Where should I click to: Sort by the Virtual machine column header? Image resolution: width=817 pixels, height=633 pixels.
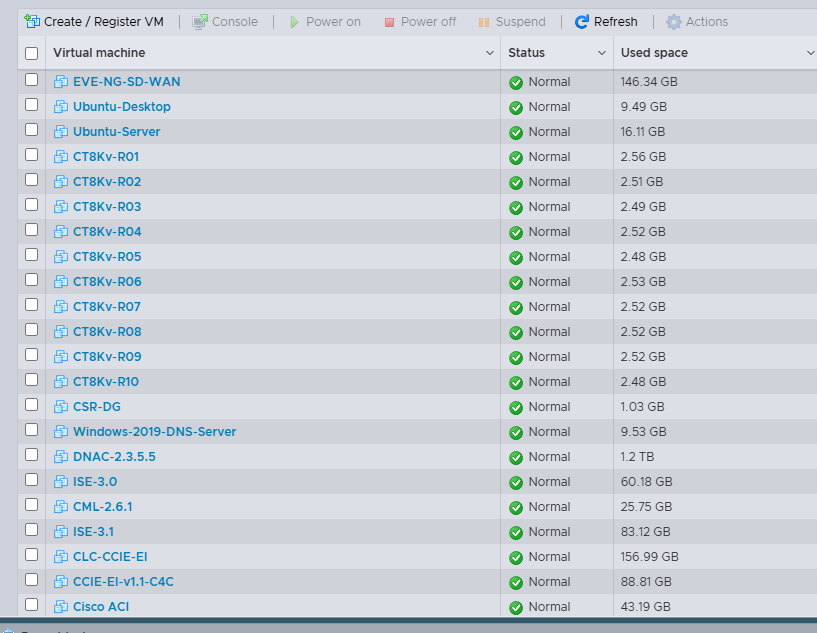(x=99, y=53)
